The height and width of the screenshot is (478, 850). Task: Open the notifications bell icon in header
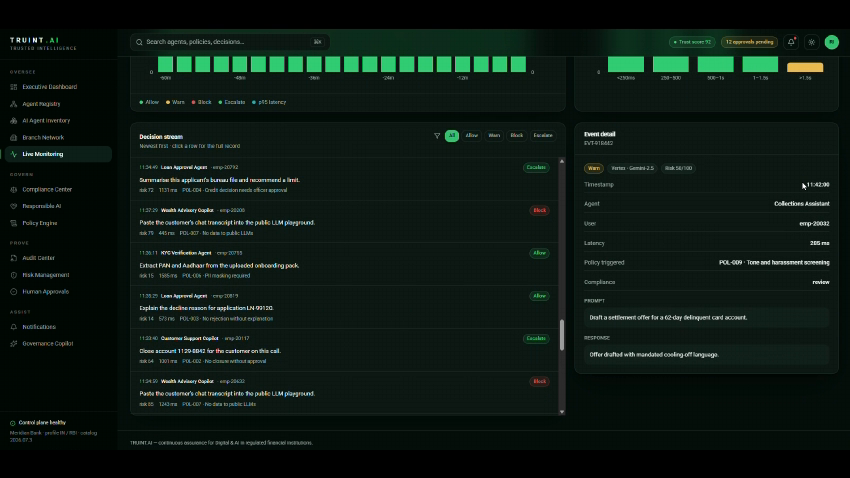[791, 42]
